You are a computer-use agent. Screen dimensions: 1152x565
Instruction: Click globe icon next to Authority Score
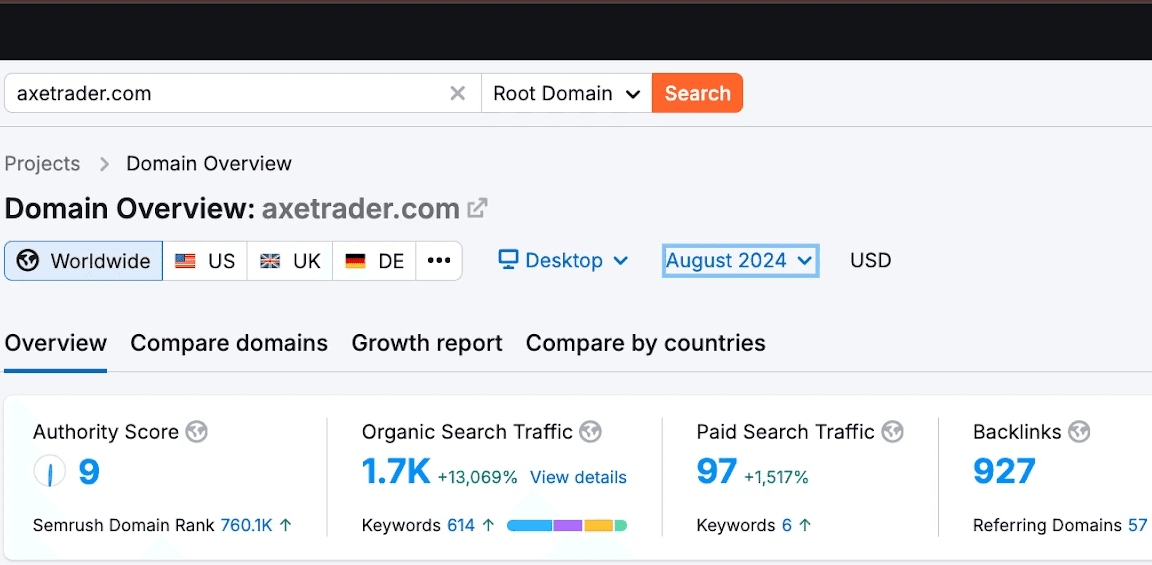(x=196, y=432)
